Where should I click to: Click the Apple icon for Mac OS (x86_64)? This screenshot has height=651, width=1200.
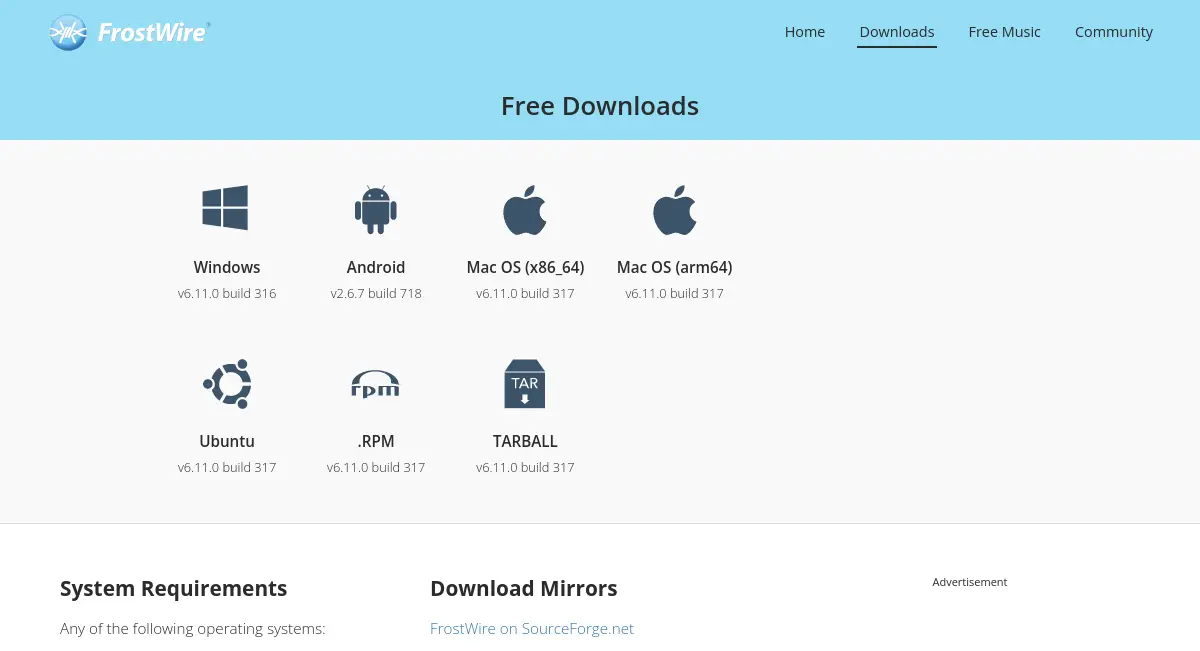tap(525, 209)
